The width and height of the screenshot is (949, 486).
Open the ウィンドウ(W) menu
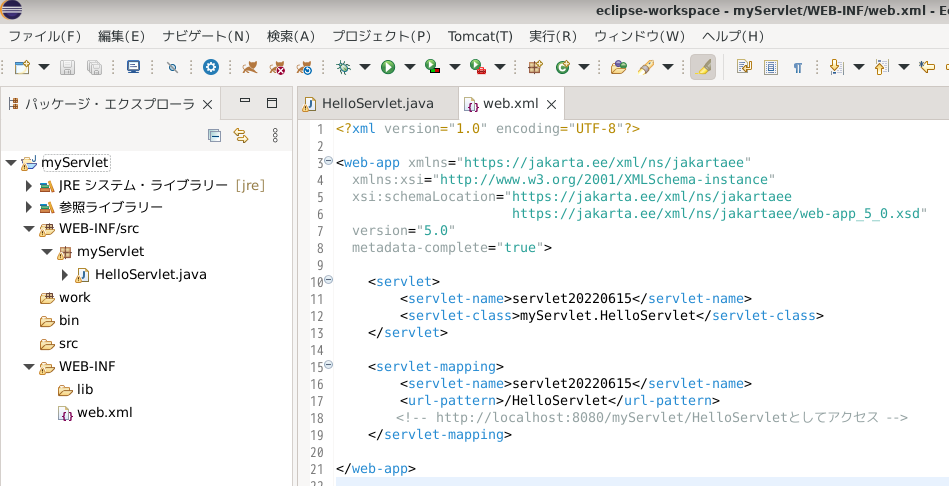[x=640, y=36]
